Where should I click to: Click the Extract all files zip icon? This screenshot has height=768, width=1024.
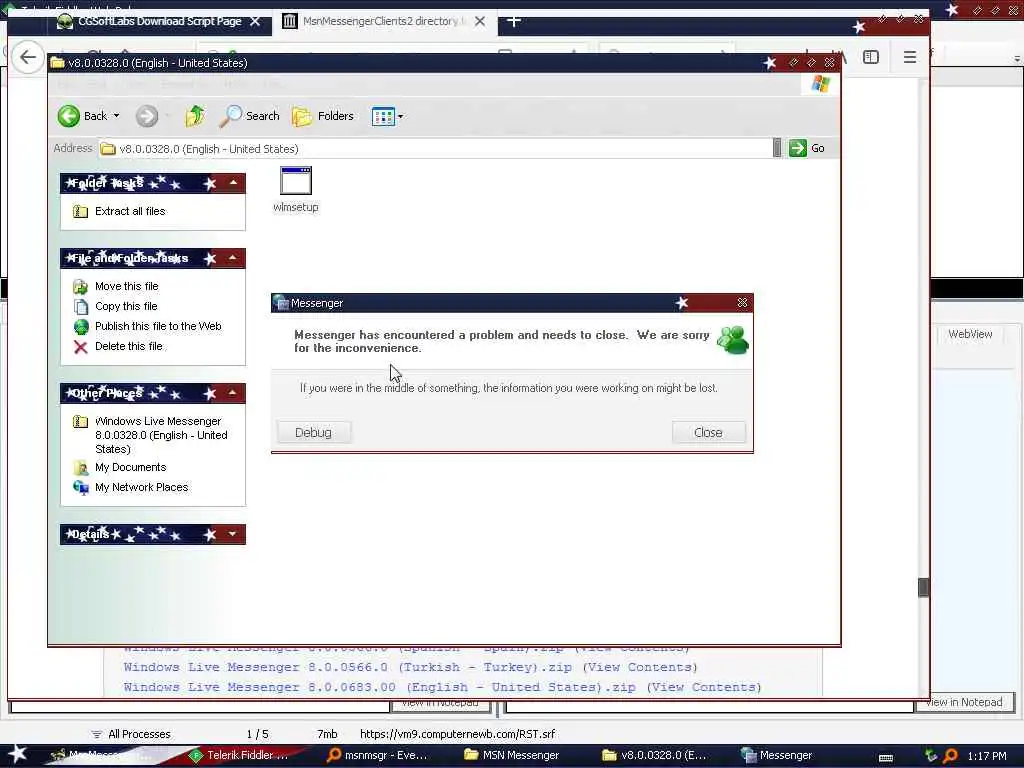click(80, 211)
